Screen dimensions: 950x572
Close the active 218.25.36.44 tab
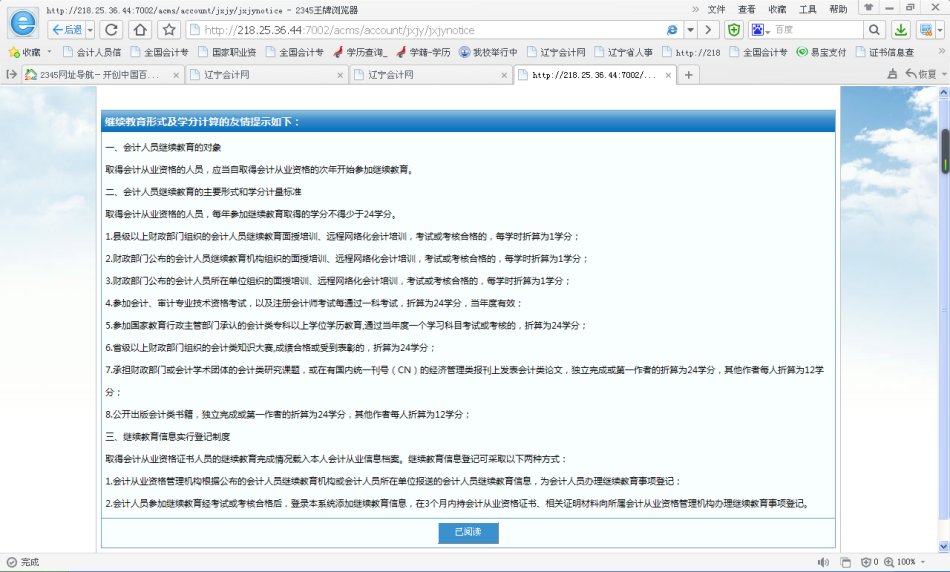point(668,75)
